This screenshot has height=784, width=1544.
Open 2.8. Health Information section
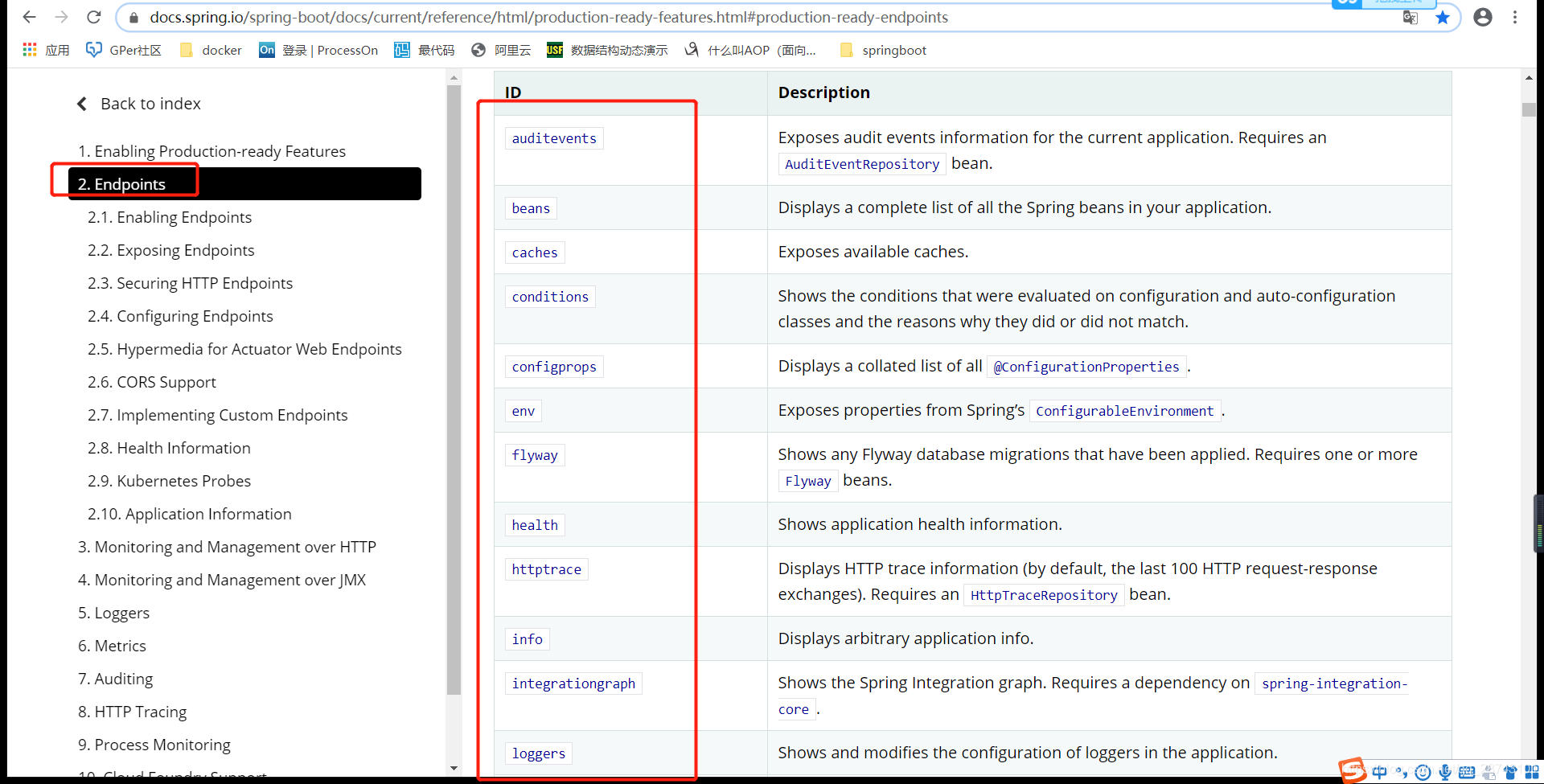pos(169,448)
